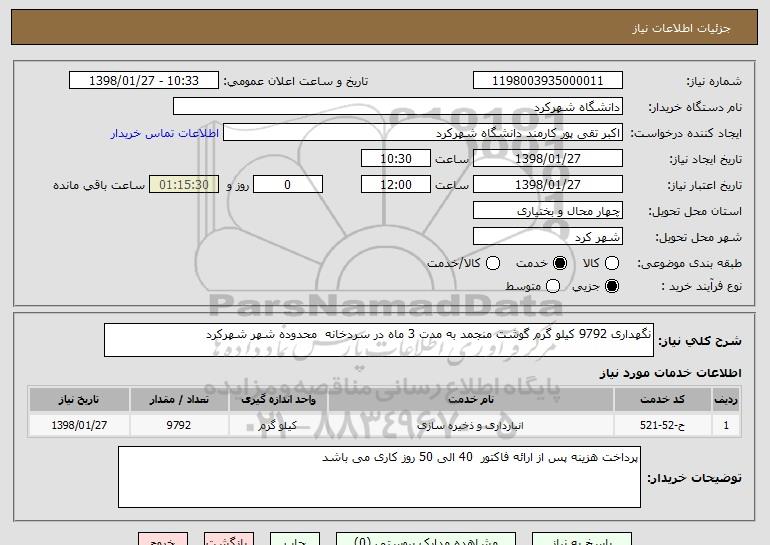Click the creation time field 10:30

click(396, 159)
